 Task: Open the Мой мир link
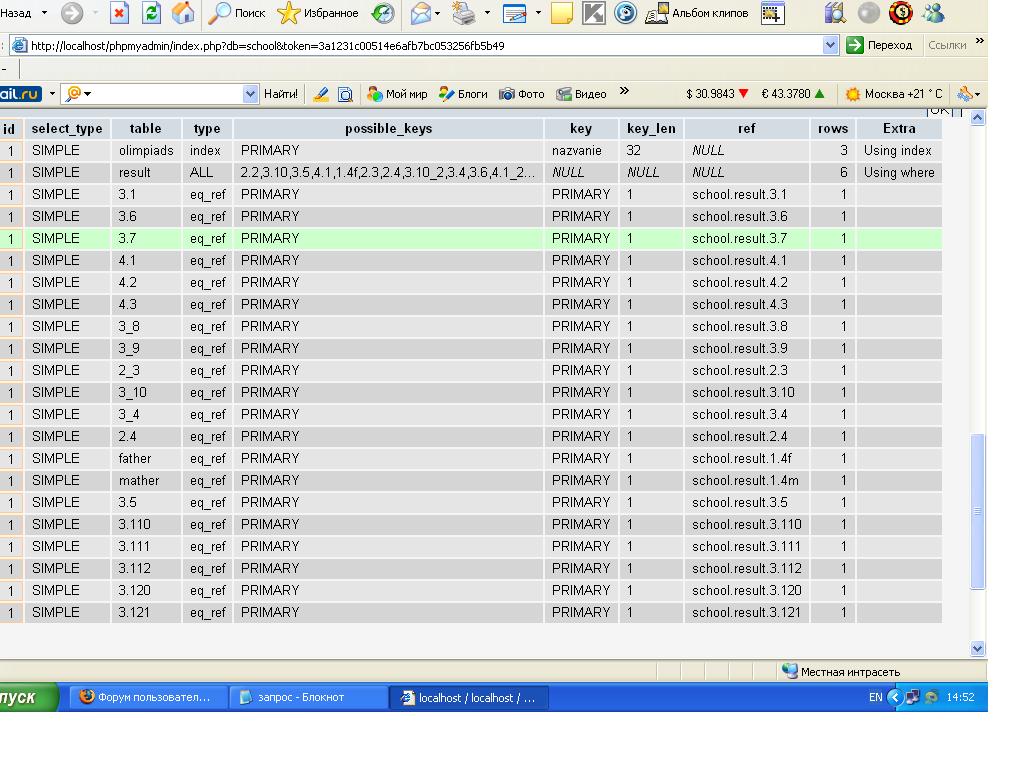coord(397,94)
